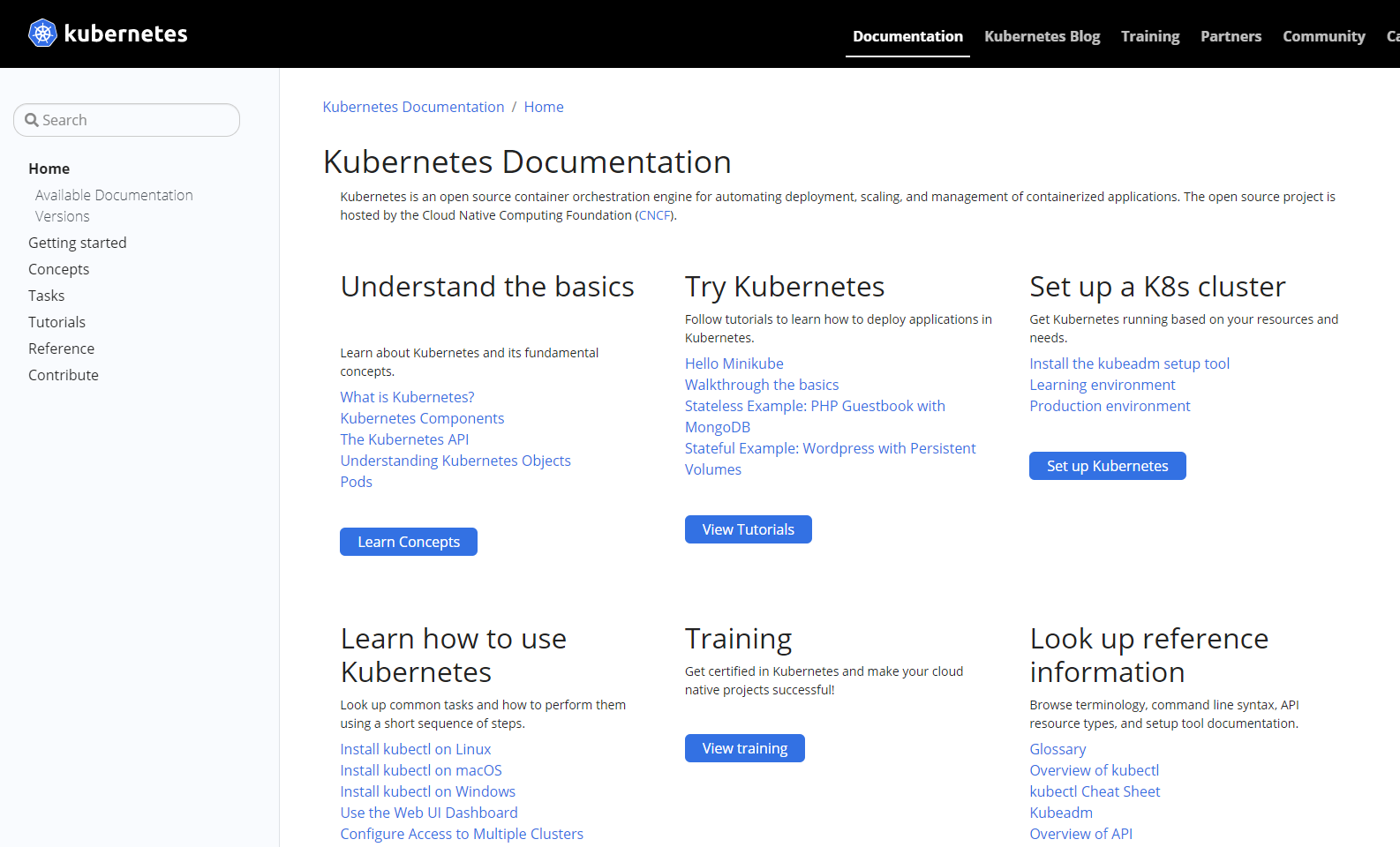
Task: Open Use the Web UI Dashboard link
Action: pos(429,813)
